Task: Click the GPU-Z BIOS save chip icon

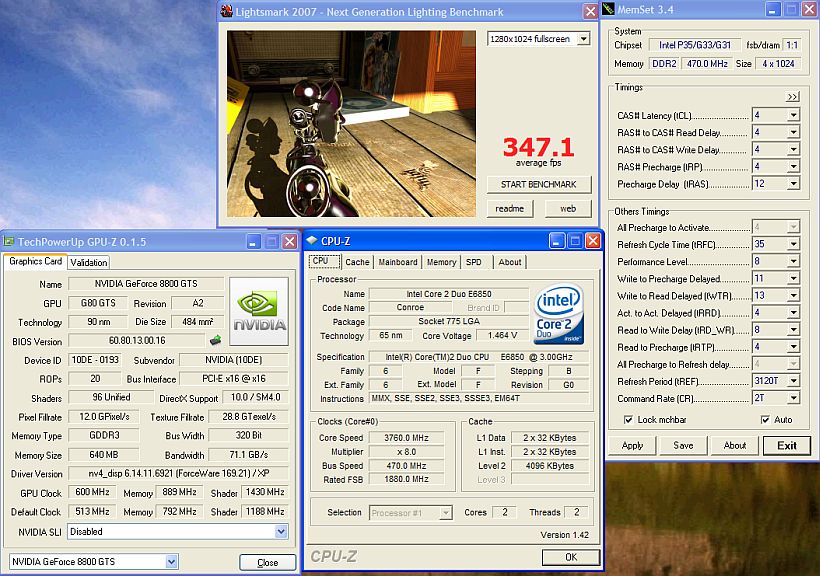Action: pos(215,341)
